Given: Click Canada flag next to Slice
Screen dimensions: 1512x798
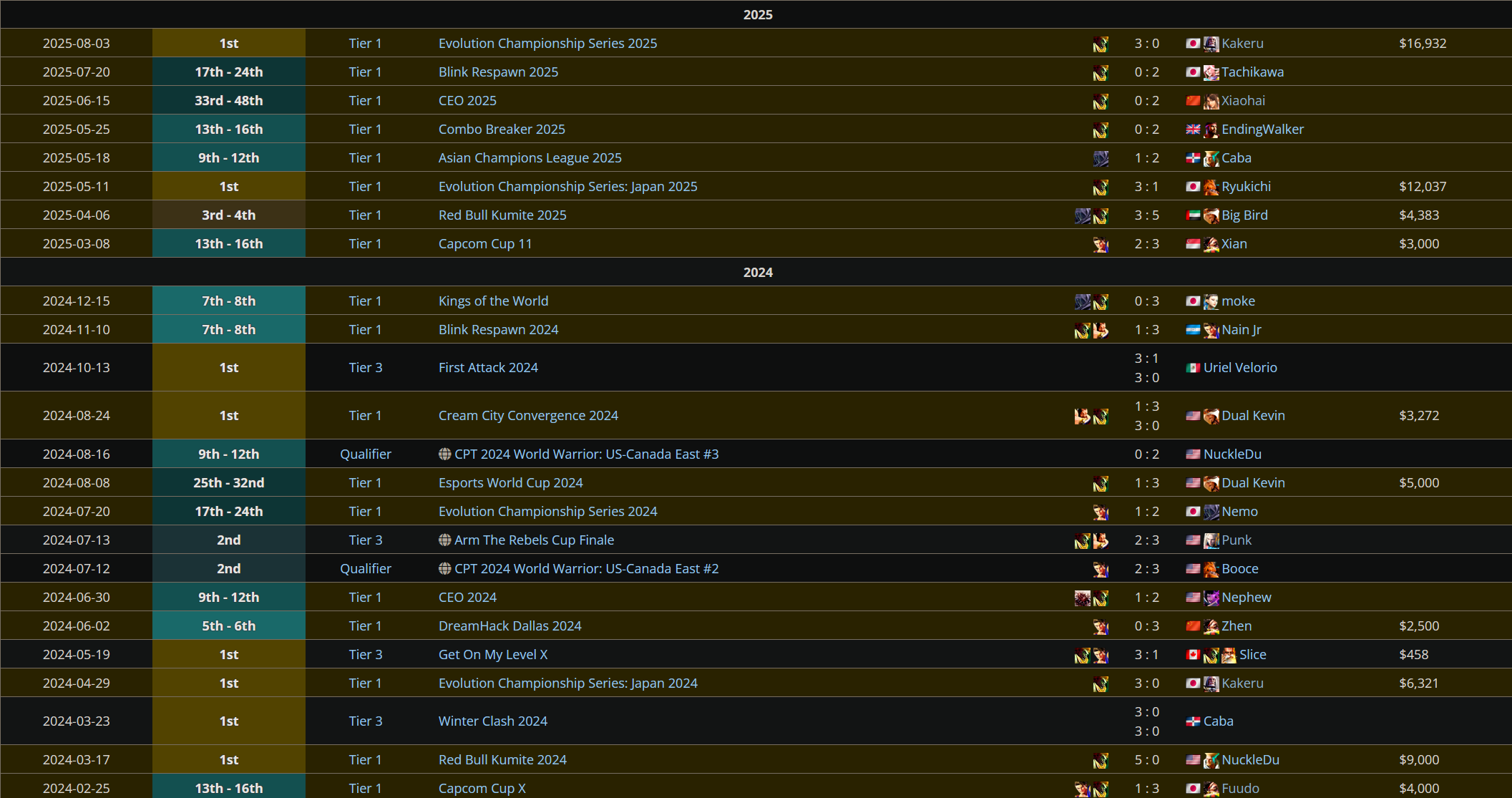Looking at the screenshot, I should pyautogui.click(x=1192, y=655).
